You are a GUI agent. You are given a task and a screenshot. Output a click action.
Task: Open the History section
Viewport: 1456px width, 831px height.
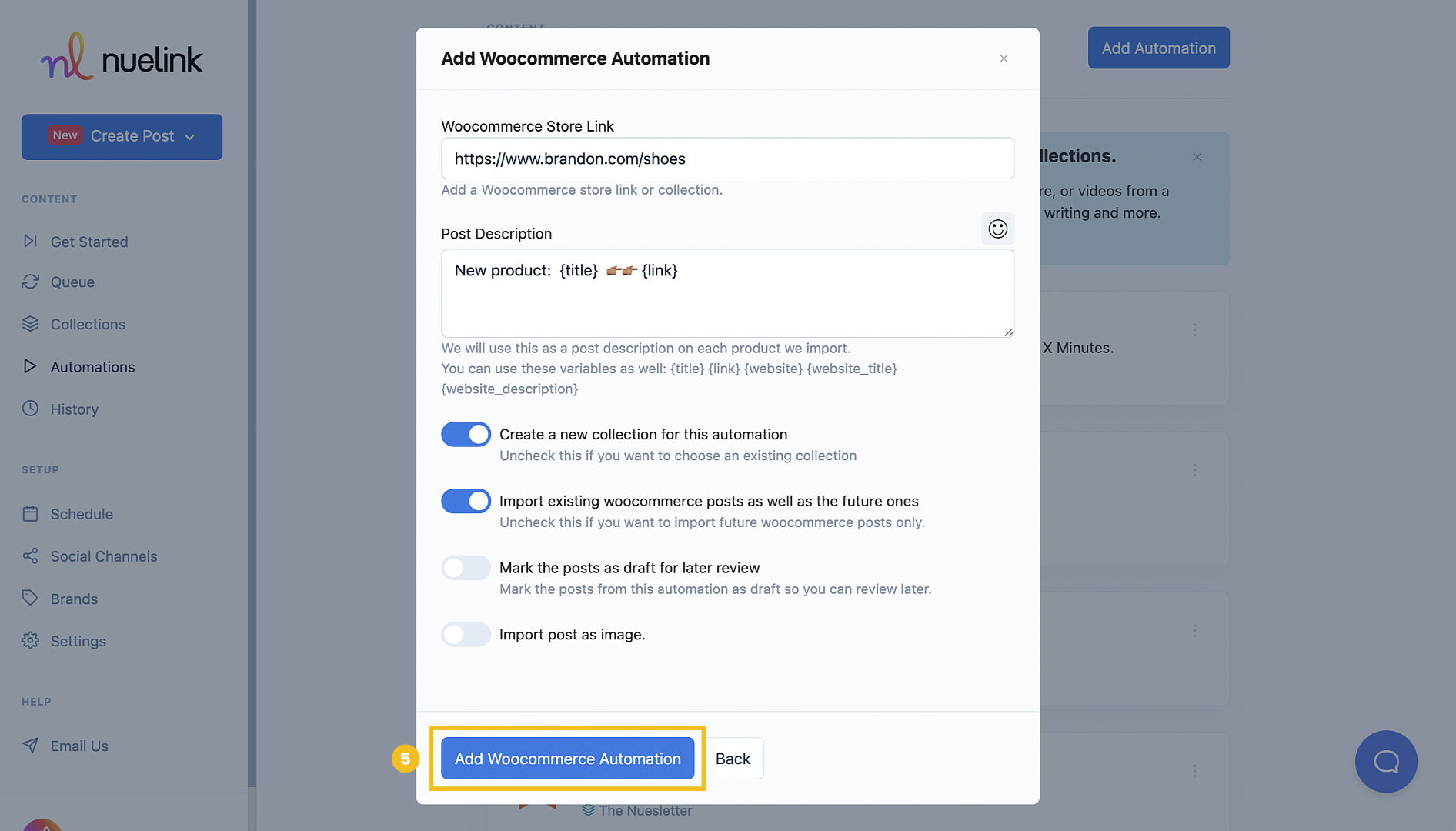click(75, 409)
